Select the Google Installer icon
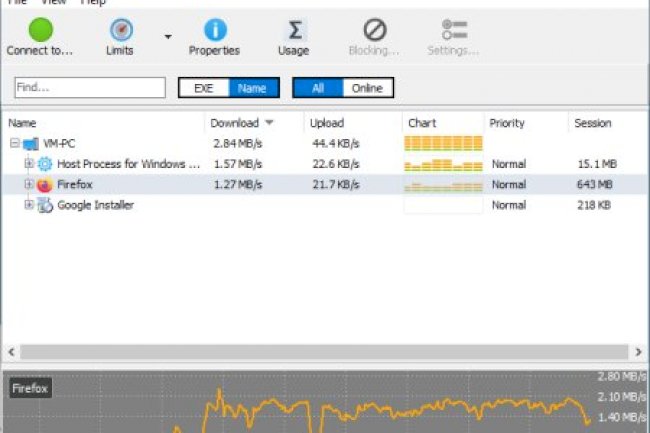 click(44, 205)
